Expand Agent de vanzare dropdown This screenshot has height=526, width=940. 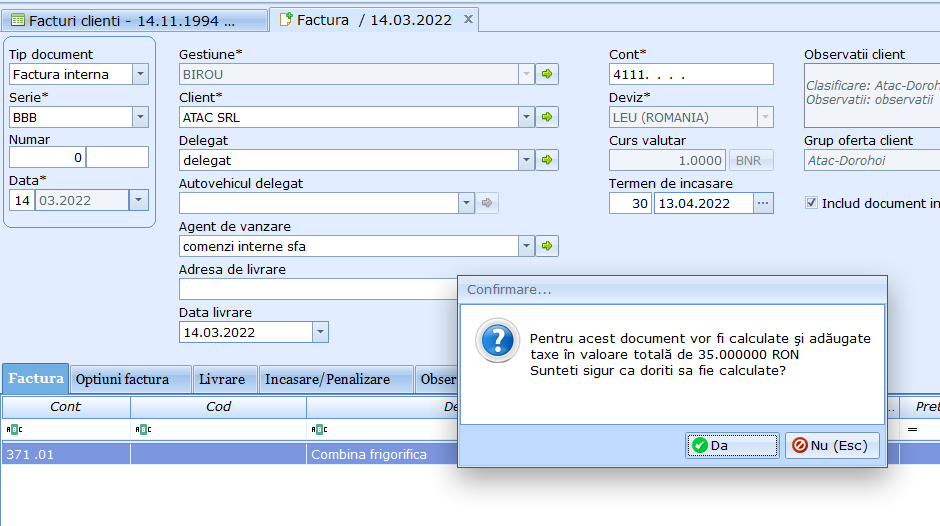coord(526,246)
